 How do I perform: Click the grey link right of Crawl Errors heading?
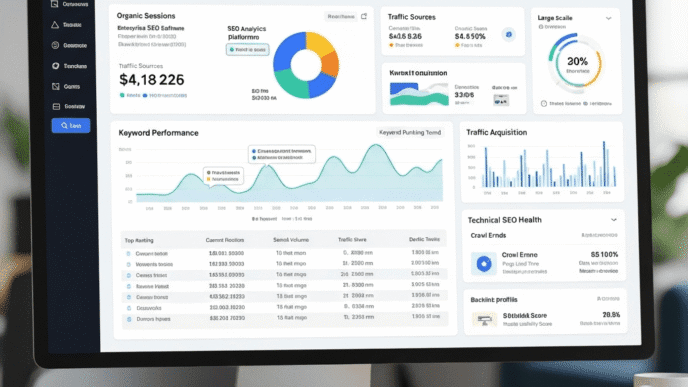(599, 236)
